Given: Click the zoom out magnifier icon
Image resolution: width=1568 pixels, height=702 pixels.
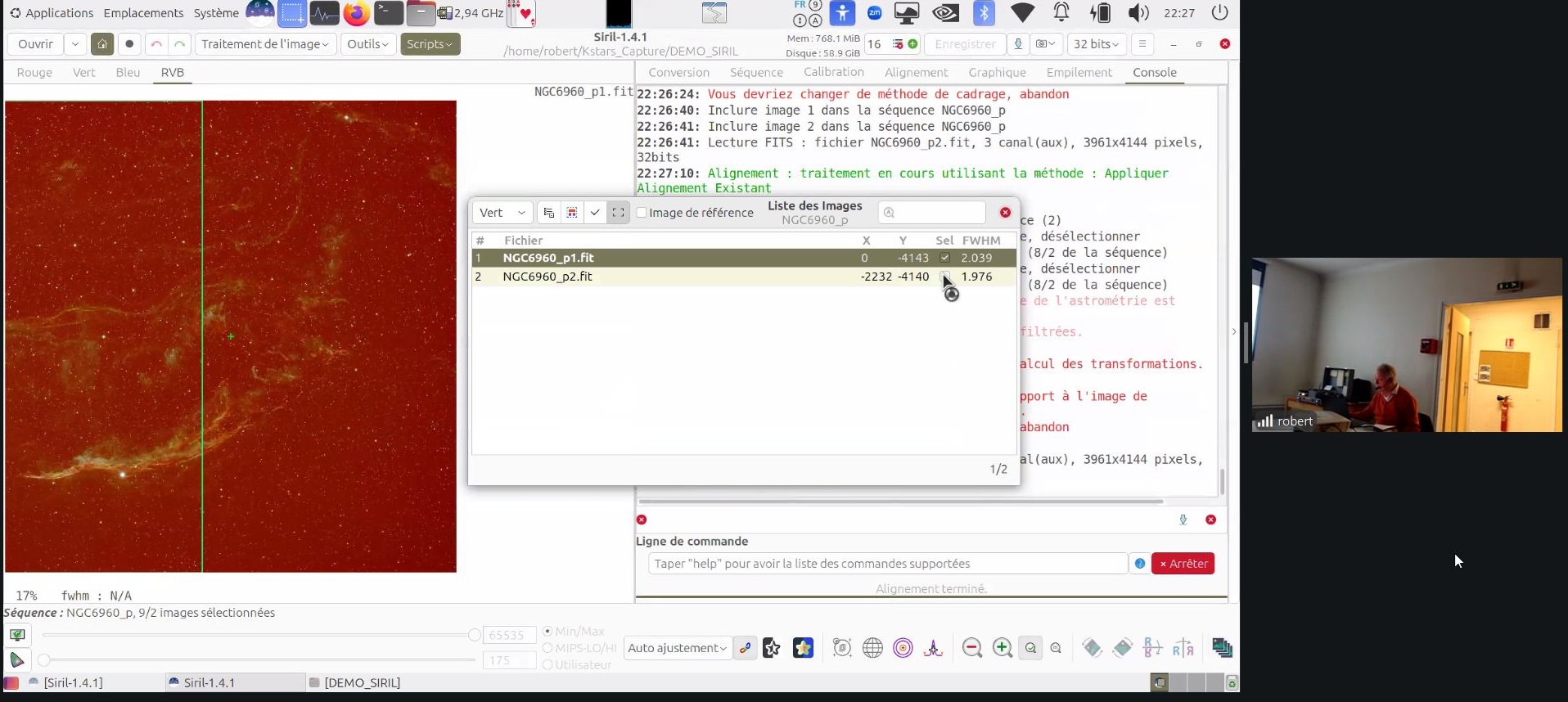Looking at the screenshot, I should (971, 648).
